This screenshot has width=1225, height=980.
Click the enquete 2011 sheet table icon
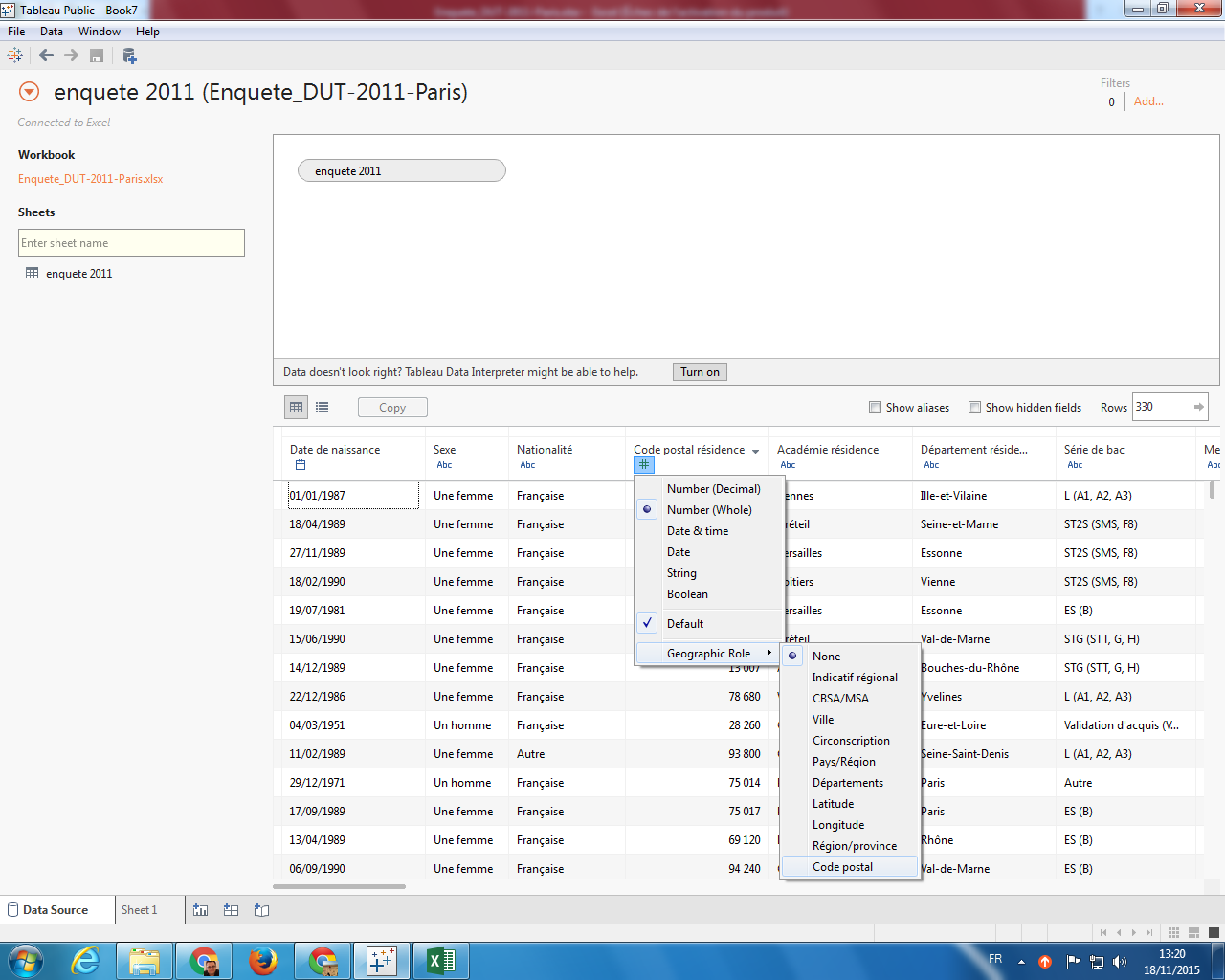click(33, 273)
